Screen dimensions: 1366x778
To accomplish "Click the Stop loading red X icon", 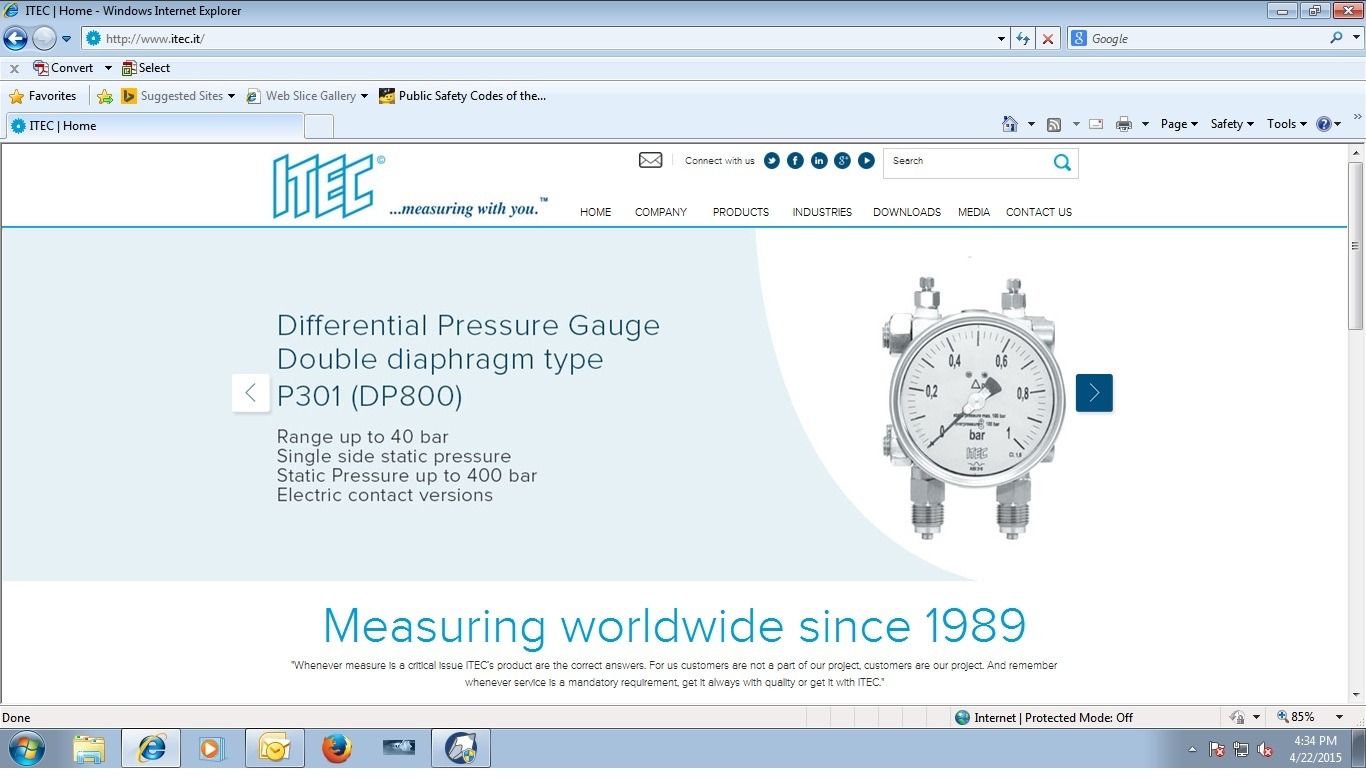I will click(x=1048, y=39).
